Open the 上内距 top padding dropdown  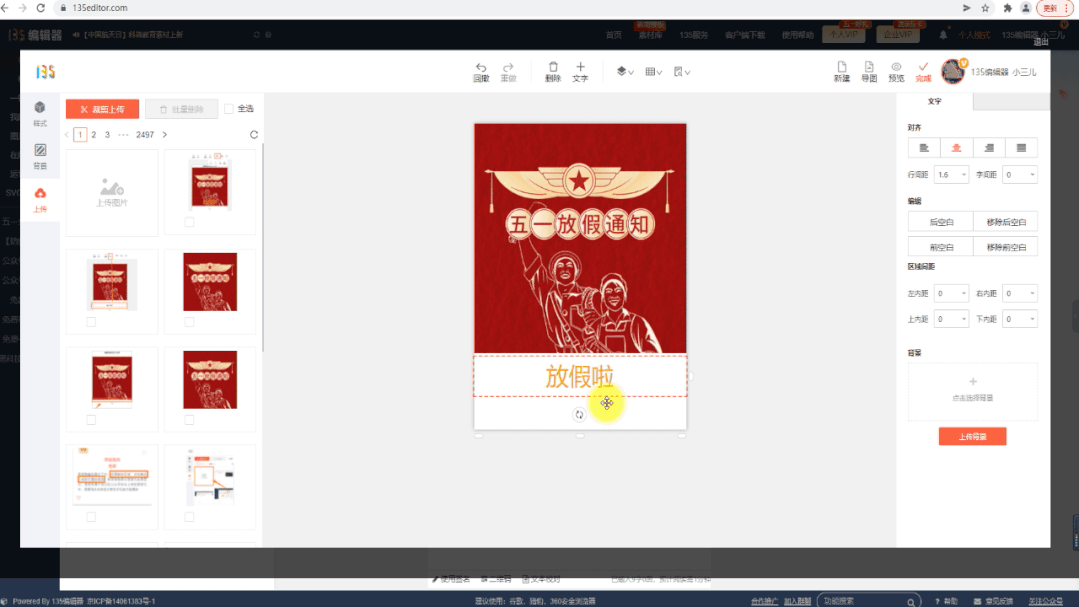pos(951,319)
